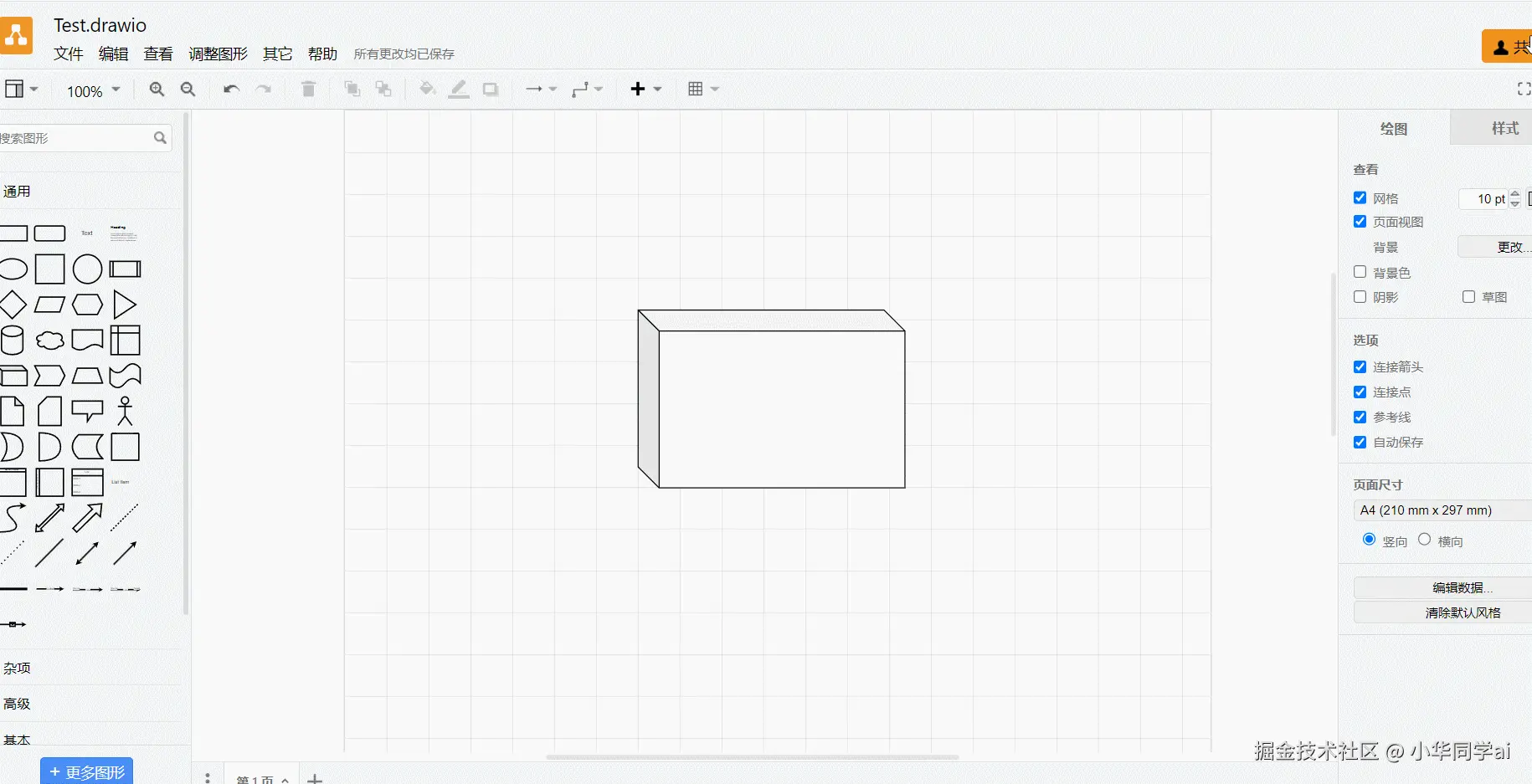This screenshot has width=1532, height=784.
Task: Toggle the 参考线 checkbox
Action: (1360, 417)
